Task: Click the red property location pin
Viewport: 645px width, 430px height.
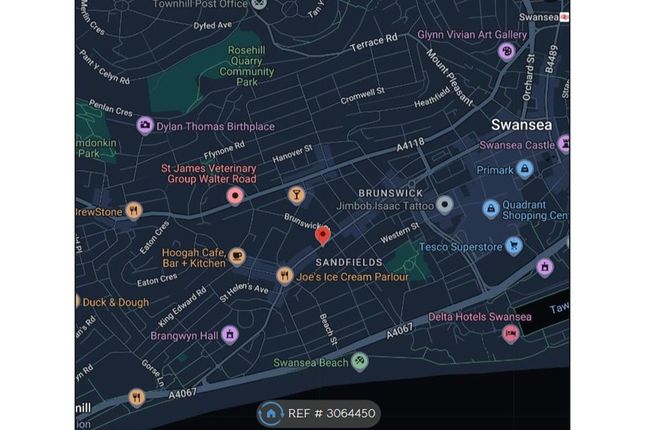Action: [x=323, y=237]
